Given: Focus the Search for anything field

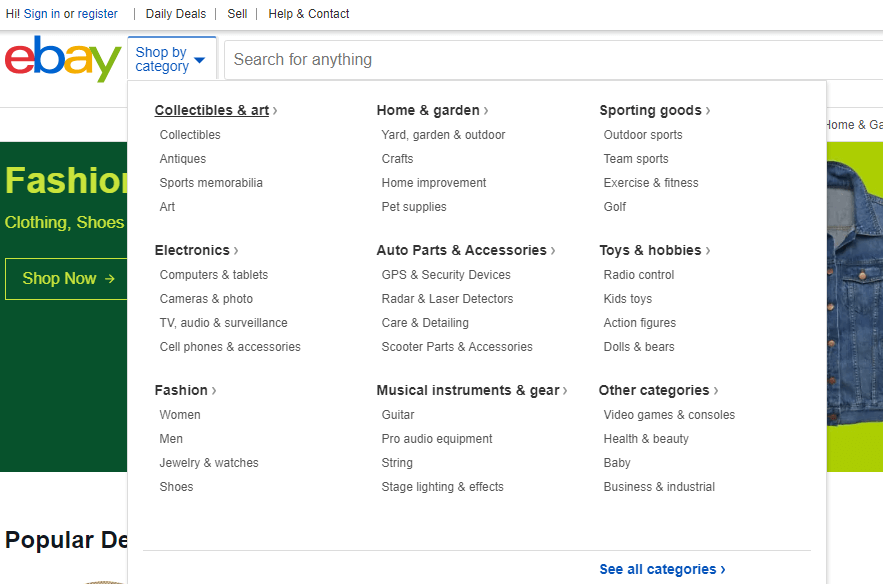Looking at the screenshot, I should (553, 60).
